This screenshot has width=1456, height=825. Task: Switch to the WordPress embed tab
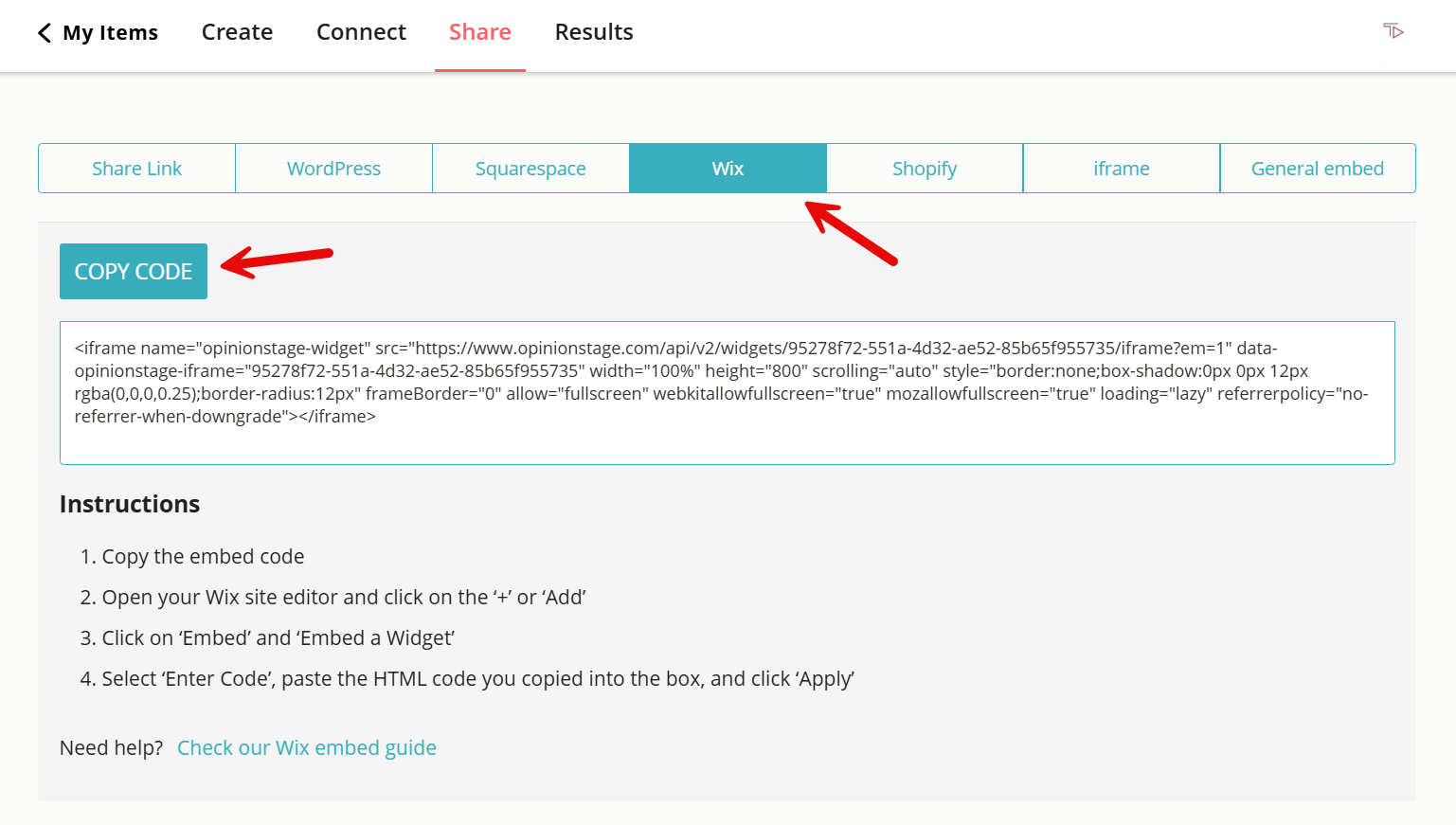point(333,168)
